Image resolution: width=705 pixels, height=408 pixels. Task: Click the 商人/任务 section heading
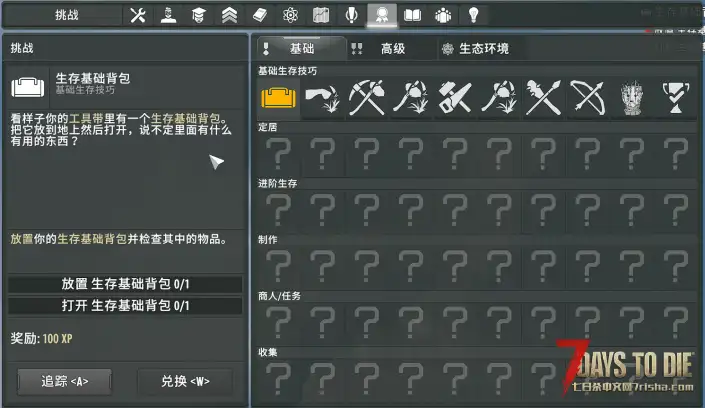[279, 296]
